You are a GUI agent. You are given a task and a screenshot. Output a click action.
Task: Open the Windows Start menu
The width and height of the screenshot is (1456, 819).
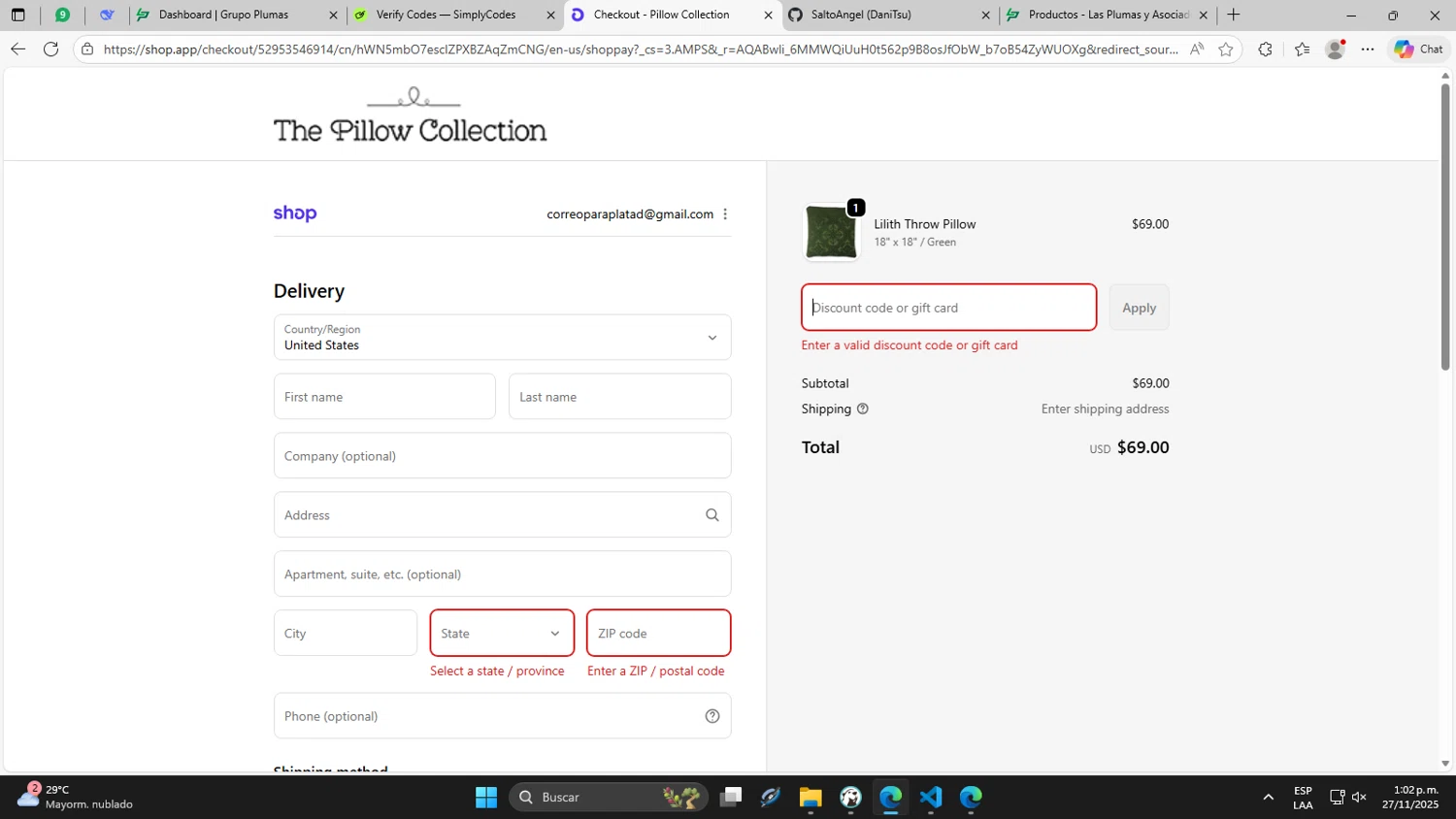pyautogui.click(x=486, y=798)
